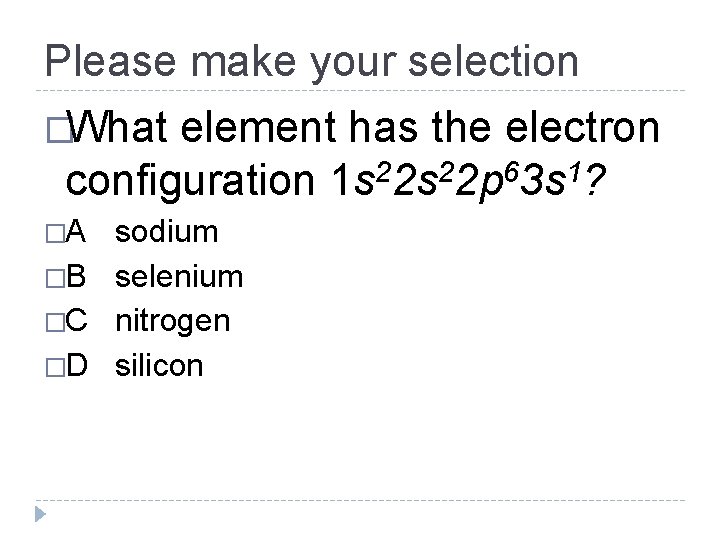Screen dimensions: 720x540
Task: Click the title Please make your selection
Action: 312,62
